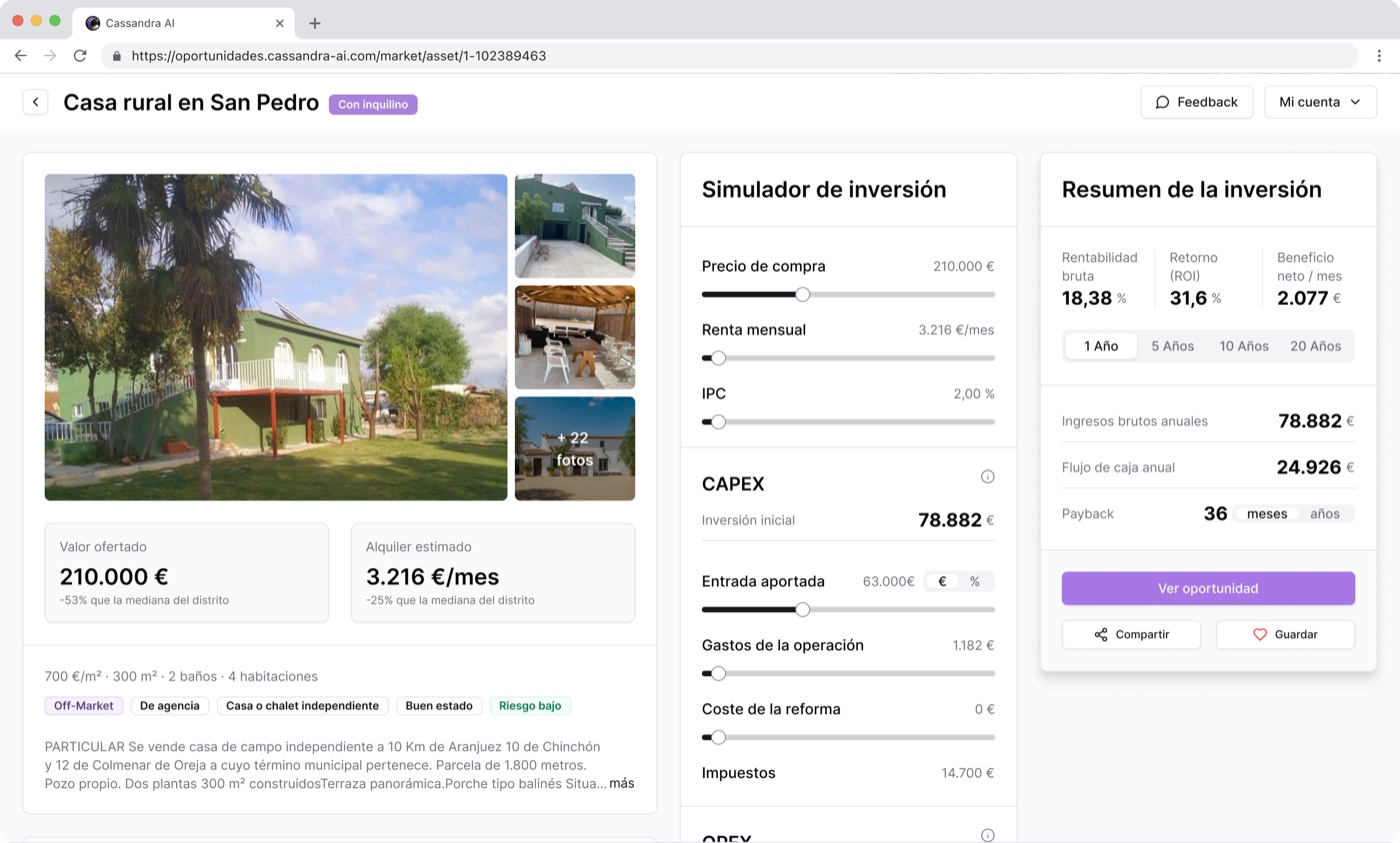1400x843 pixels.
Task: Go back using the header chevron button
Action: [35, 102]
